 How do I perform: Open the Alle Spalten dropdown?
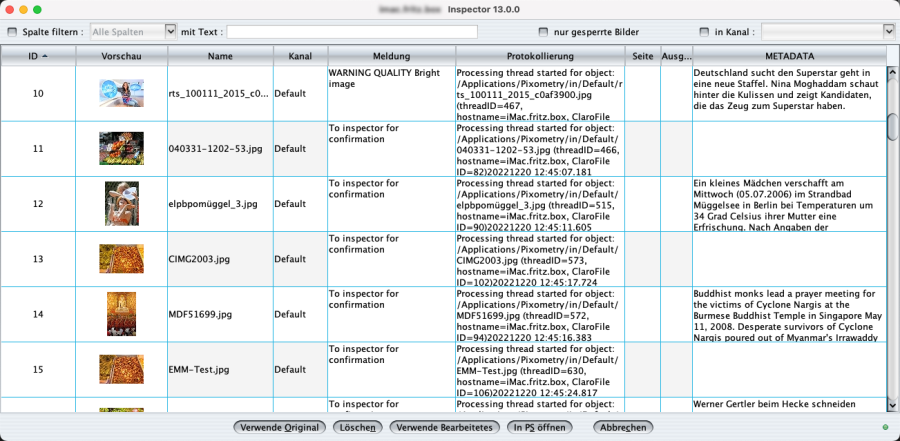point(133,32)
